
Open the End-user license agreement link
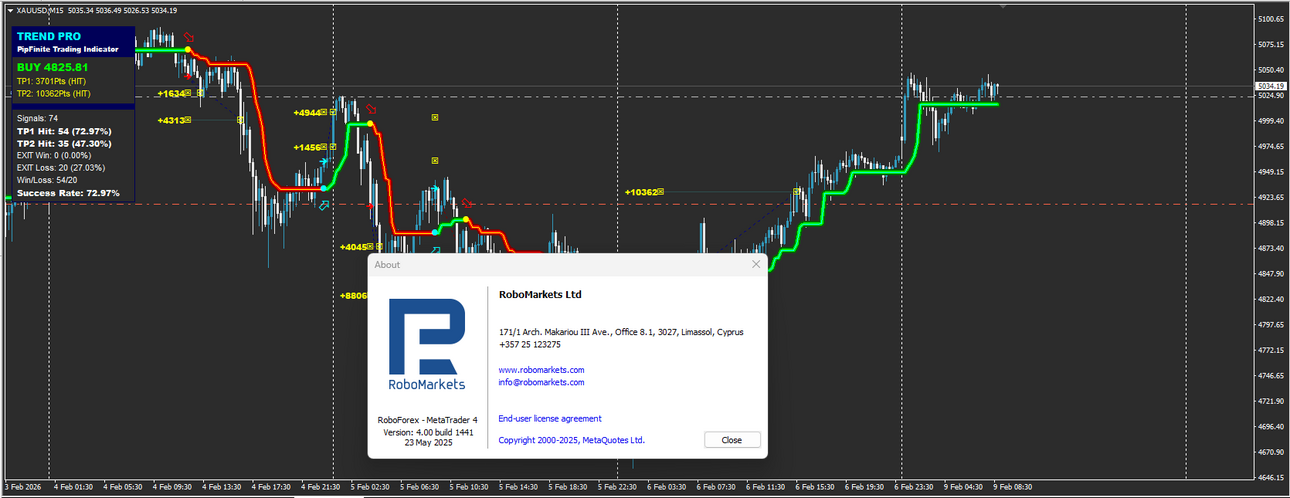[550, 419]
